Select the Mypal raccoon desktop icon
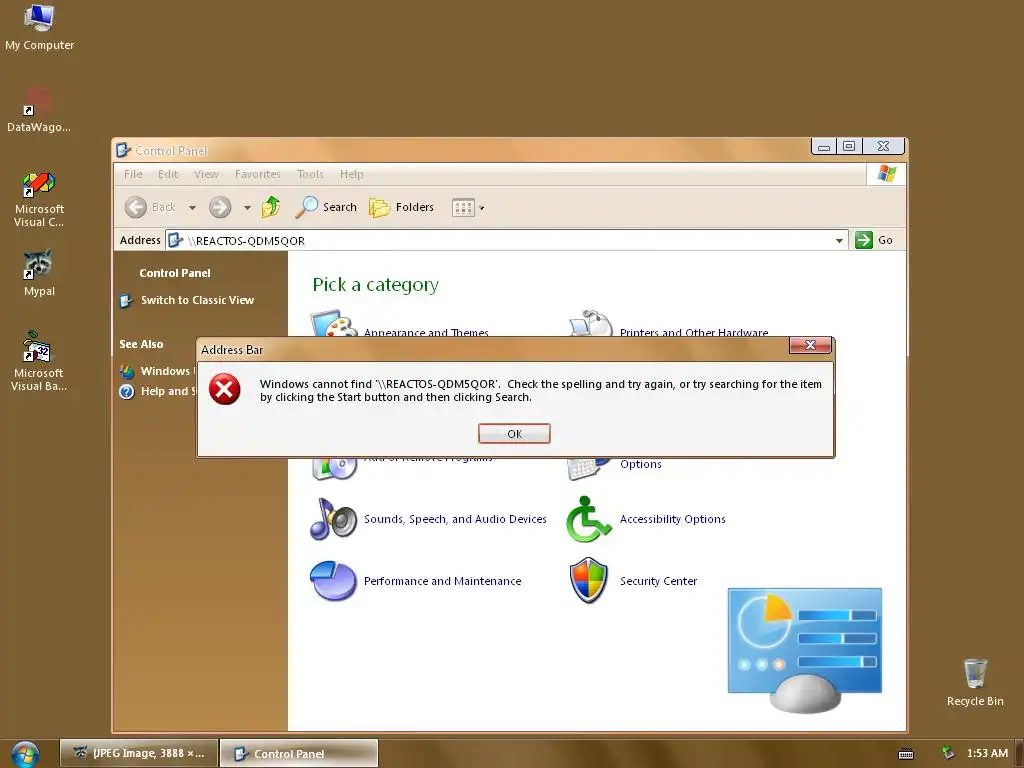The image size is (1024, 768). tap(39, 274)
